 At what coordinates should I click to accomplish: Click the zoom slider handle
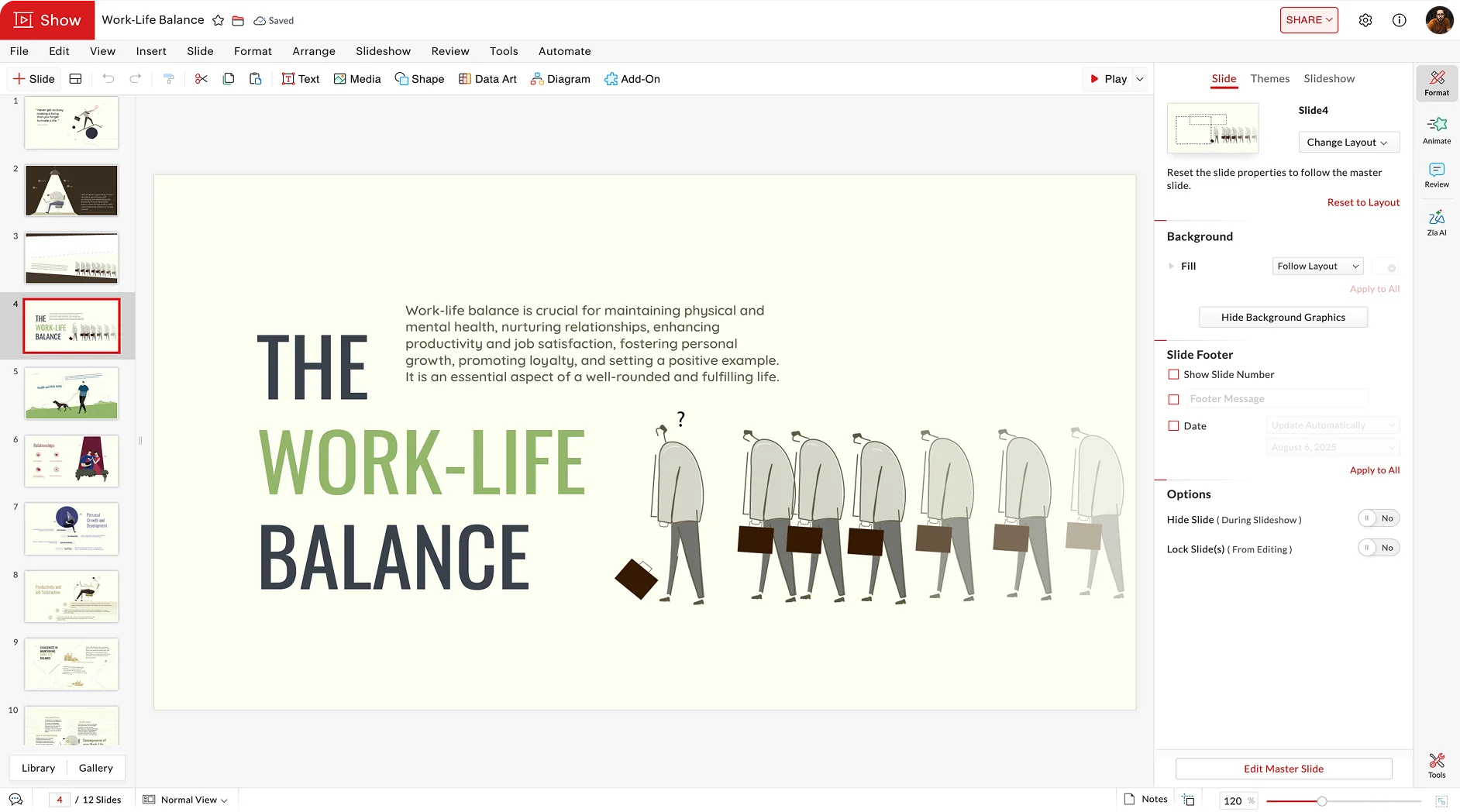click(x=1322, y=801)
